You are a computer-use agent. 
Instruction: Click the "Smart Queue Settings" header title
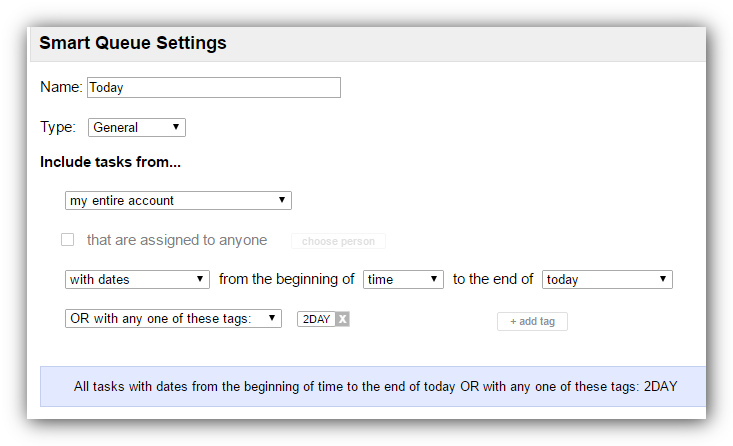tap(133, 43)
